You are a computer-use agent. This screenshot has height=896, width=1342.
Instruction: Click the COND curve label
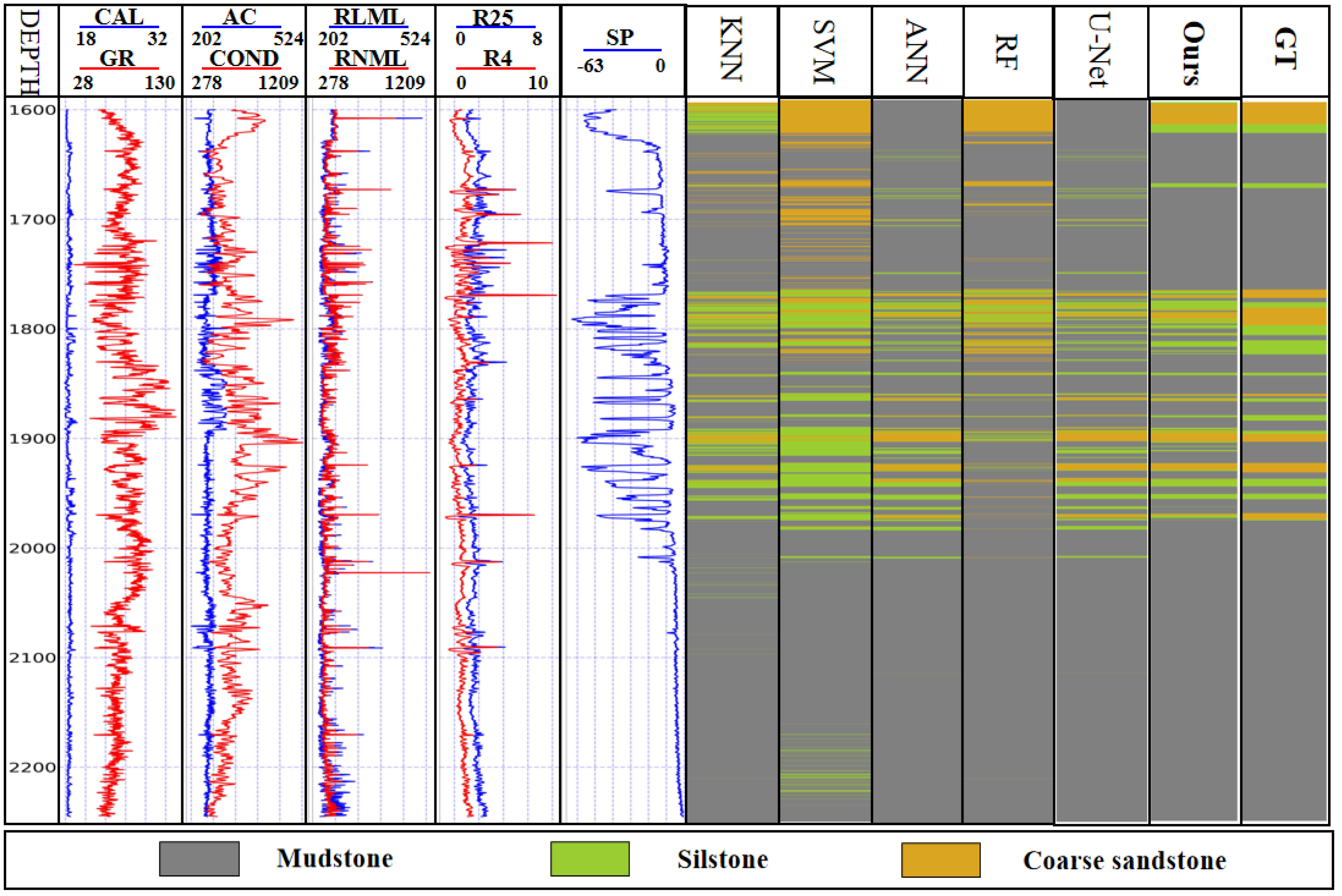click(x=244, y=58)
